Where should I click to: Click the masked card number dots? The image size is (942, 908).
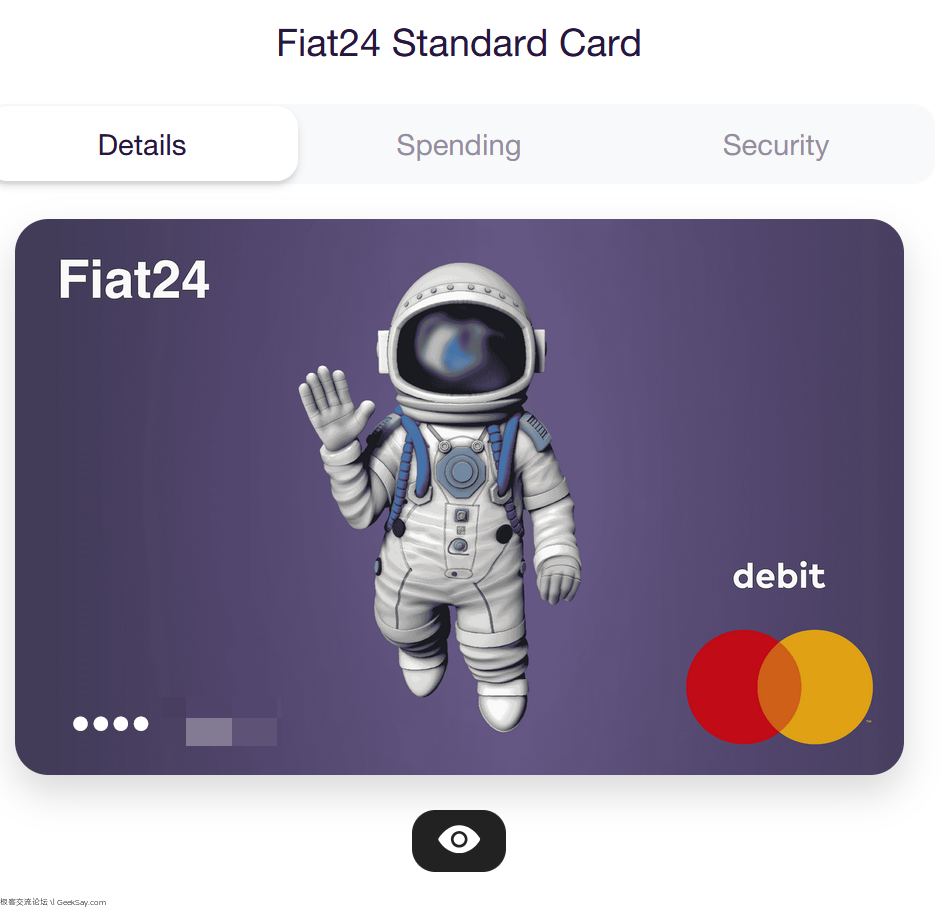click(x=111, y=724)
